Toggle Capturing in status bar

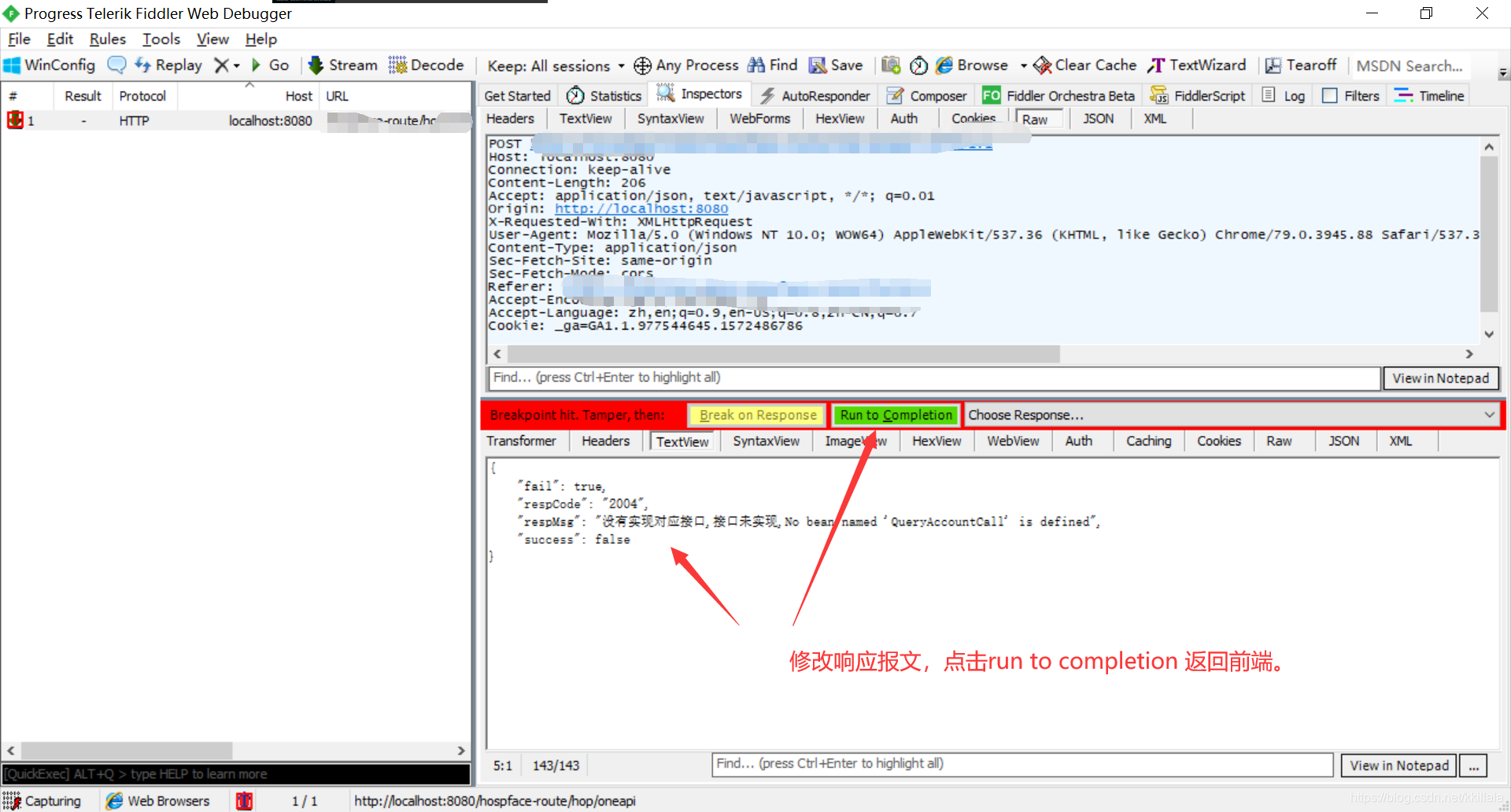(x=42, y=800)
